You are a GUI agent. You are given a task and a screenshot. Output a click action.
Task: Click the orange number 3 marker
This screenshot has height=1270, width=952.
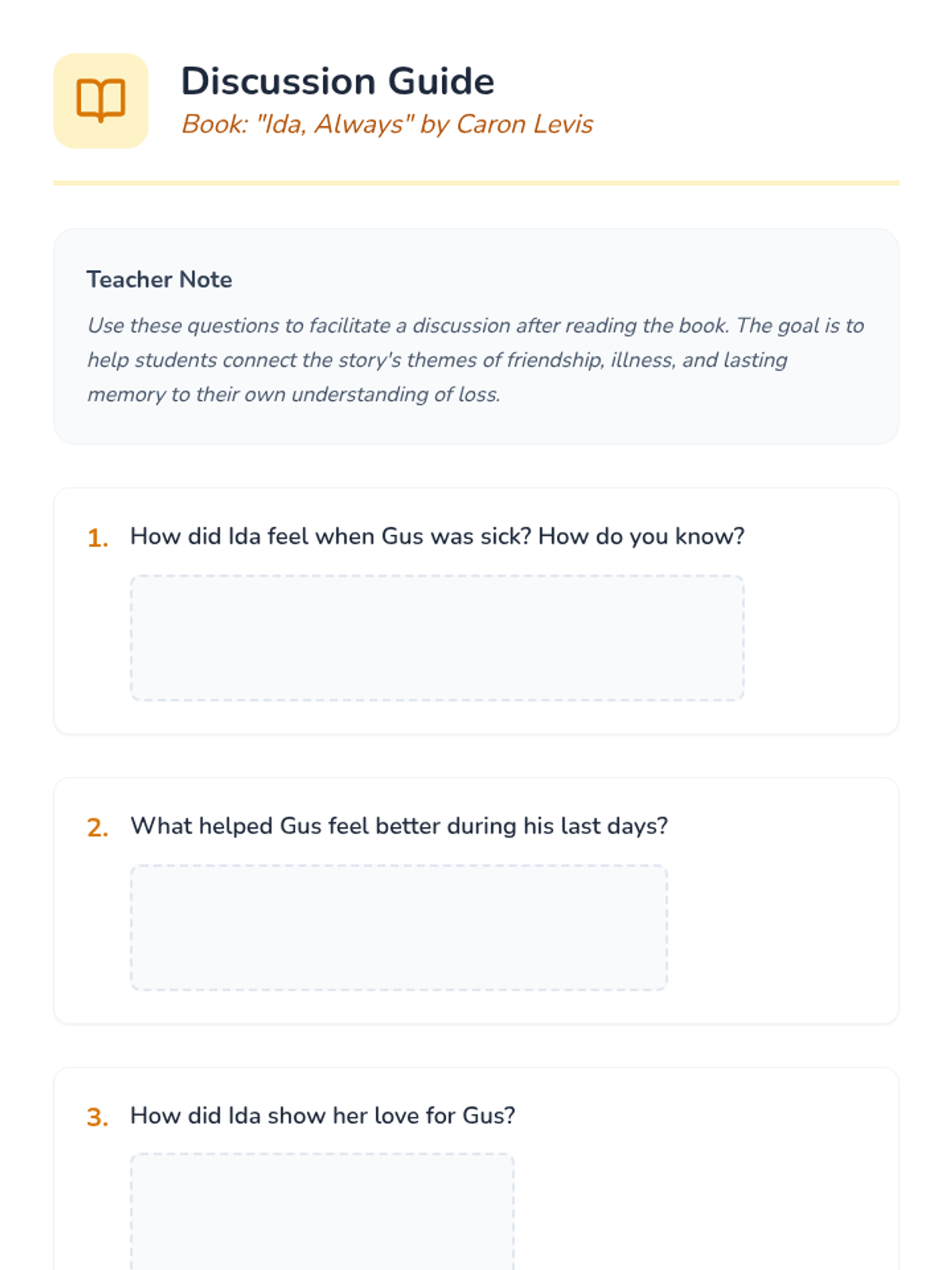(98, 1118)
